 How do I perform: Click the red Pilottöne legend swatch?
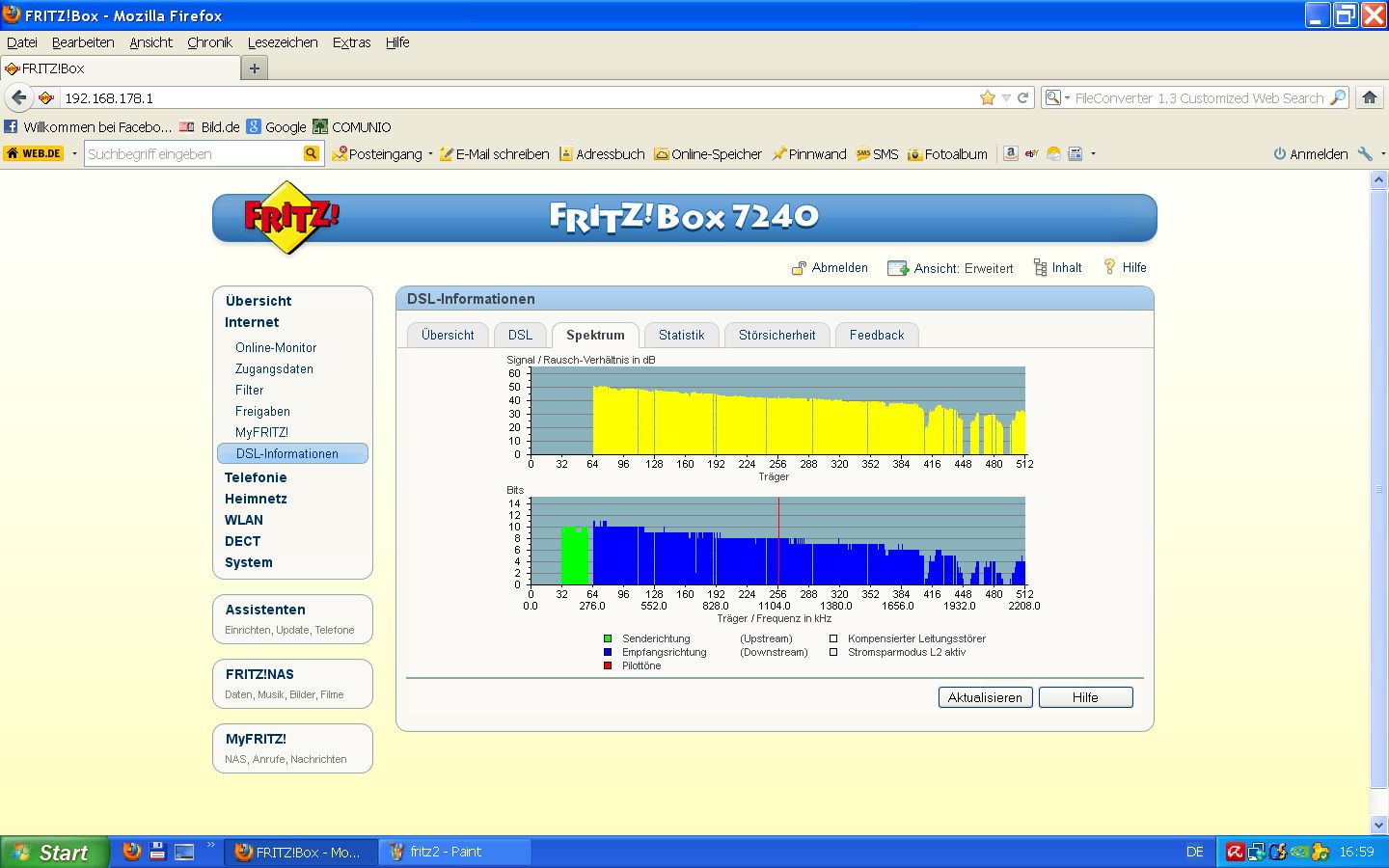pyautogui.click(x=608, y=665)
